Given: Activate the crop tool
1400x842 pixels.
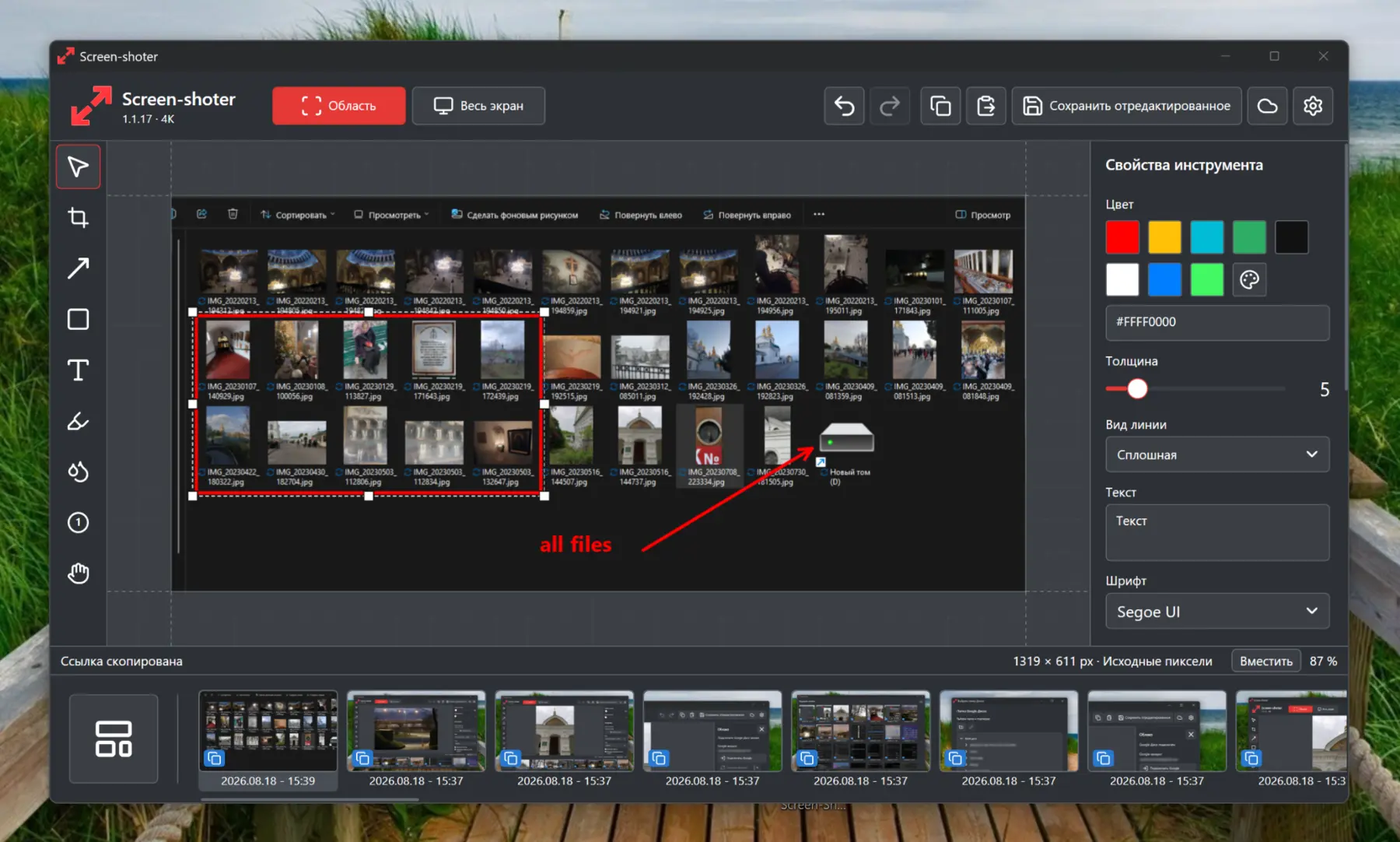Looking at the screenshot, I should coord(78,217).
